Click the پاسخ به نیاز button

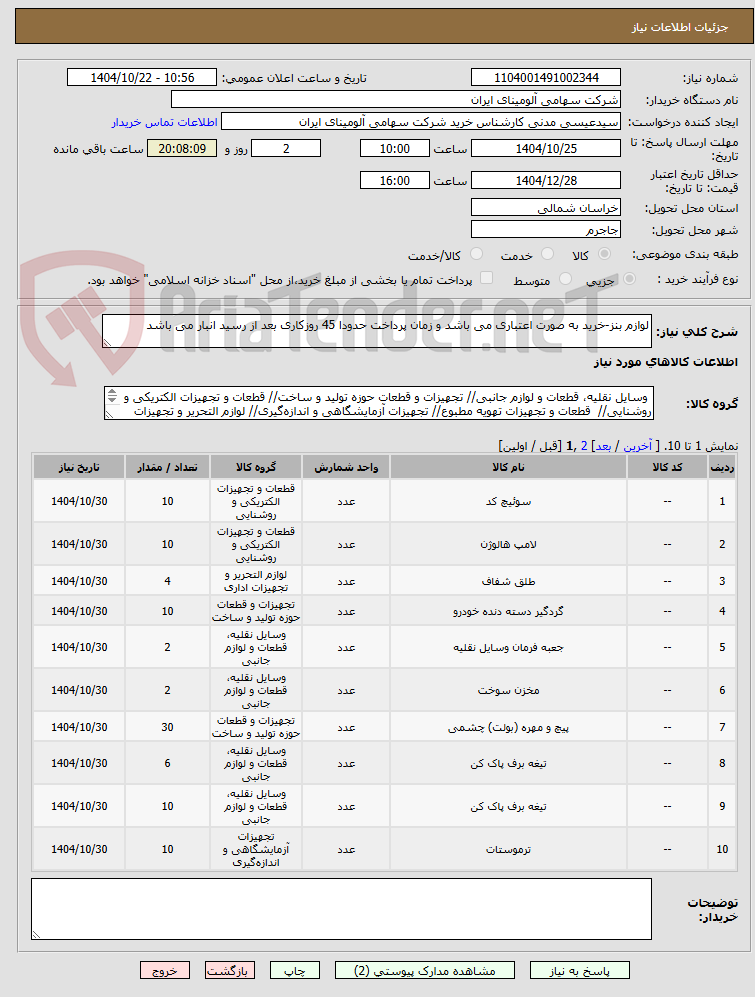(x=579, y=970)
